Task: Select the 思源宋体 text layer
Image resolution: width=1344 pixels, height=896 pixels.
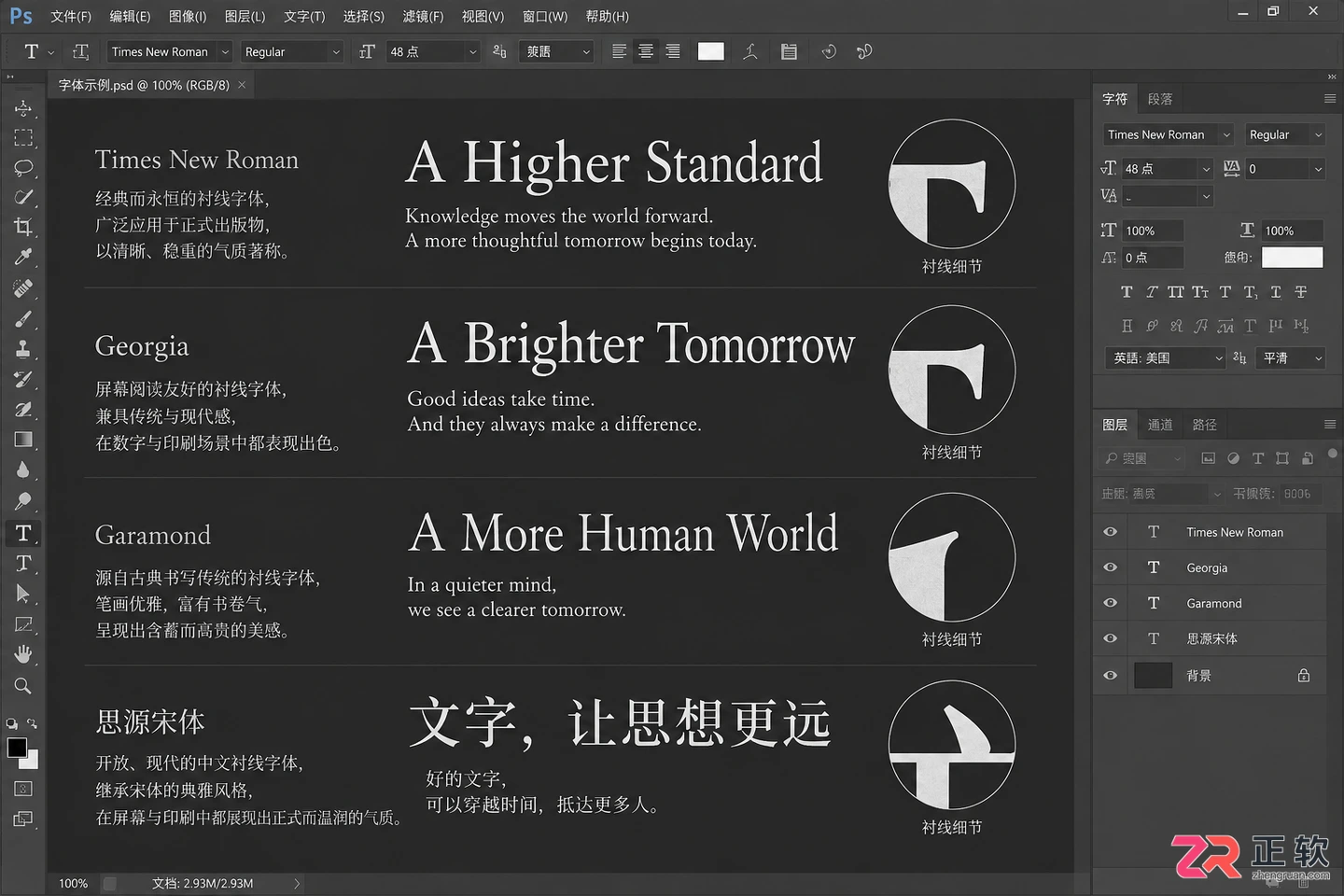Action: tap(1211, 638)
